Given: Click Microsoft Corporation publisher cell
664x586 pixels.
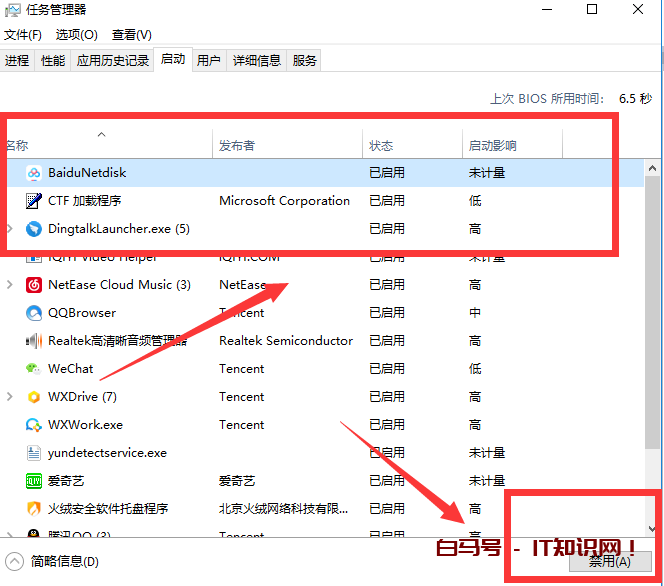Looking at the screenshot, I should [285, 201].
